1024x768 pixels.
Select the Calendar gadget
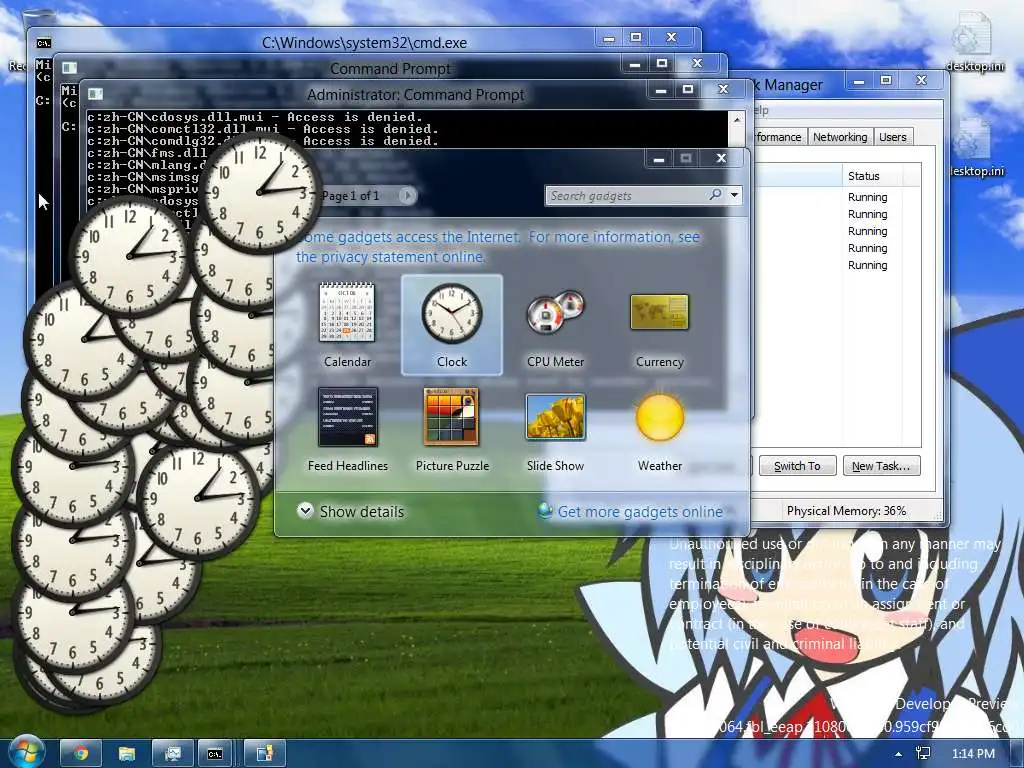pos(347,325)
